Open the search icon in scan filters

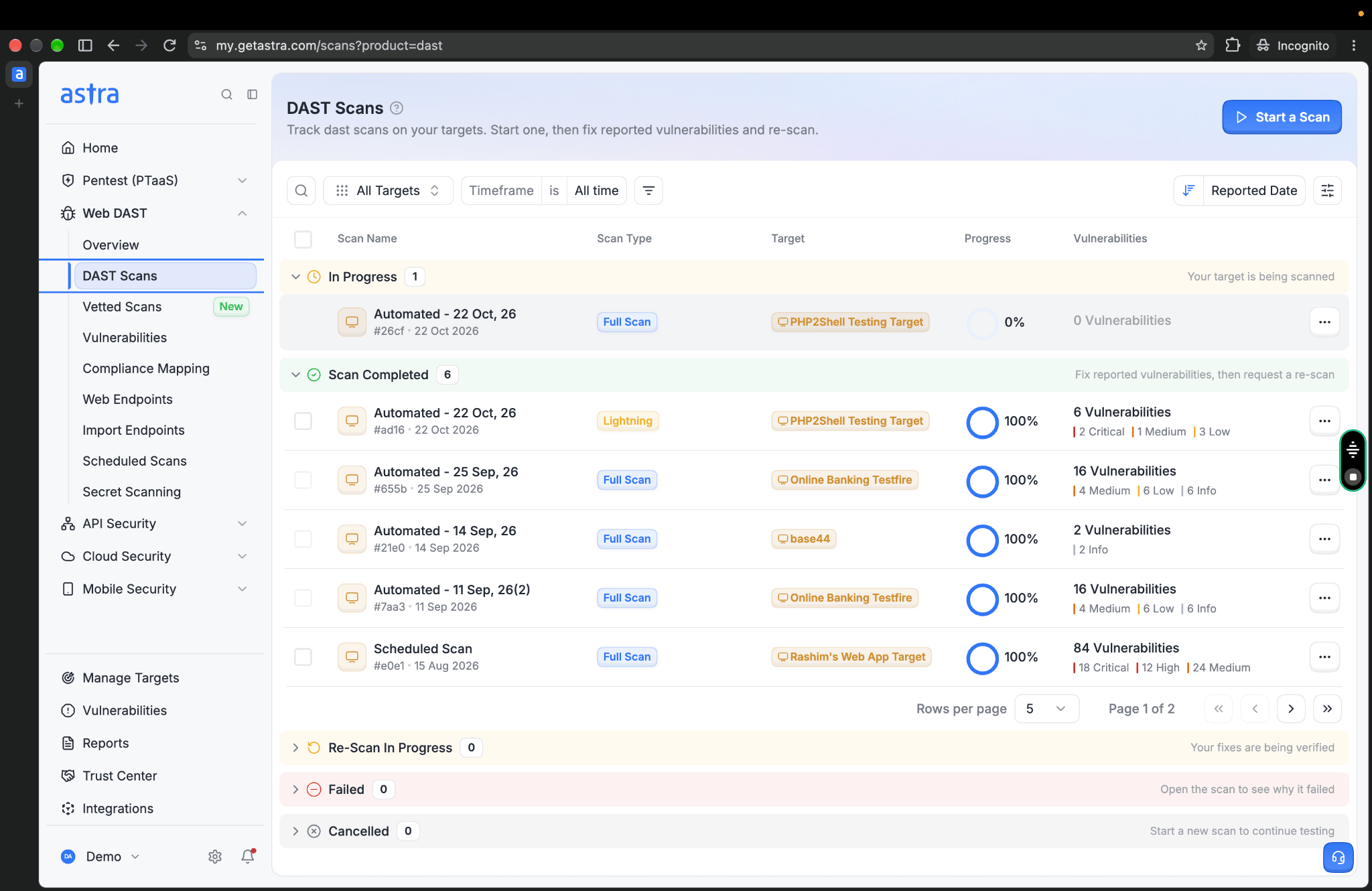(x=301, y=191)
